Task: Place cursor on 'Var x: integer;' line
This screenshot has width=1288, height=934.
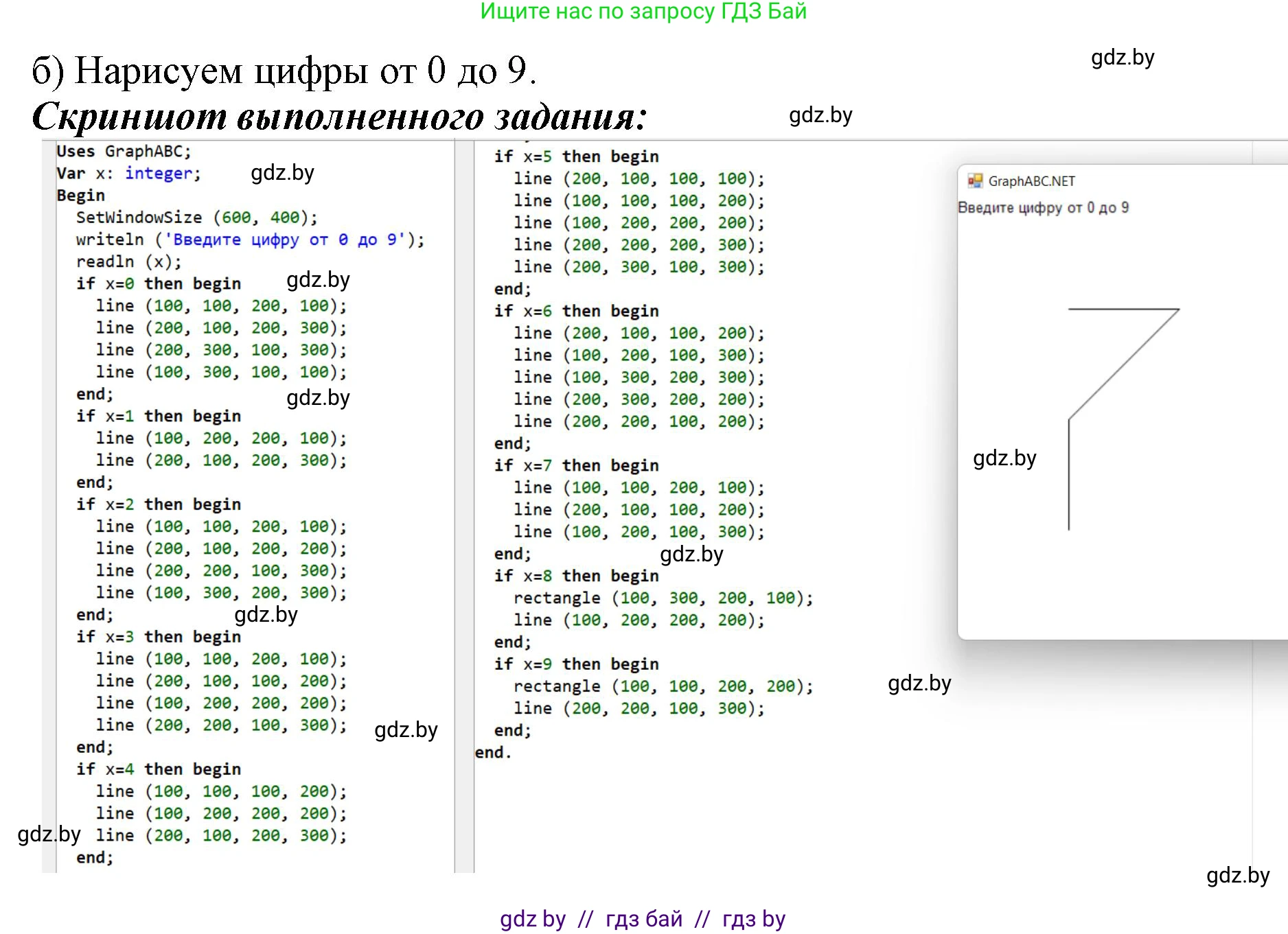Action: (x=128, y=173)
